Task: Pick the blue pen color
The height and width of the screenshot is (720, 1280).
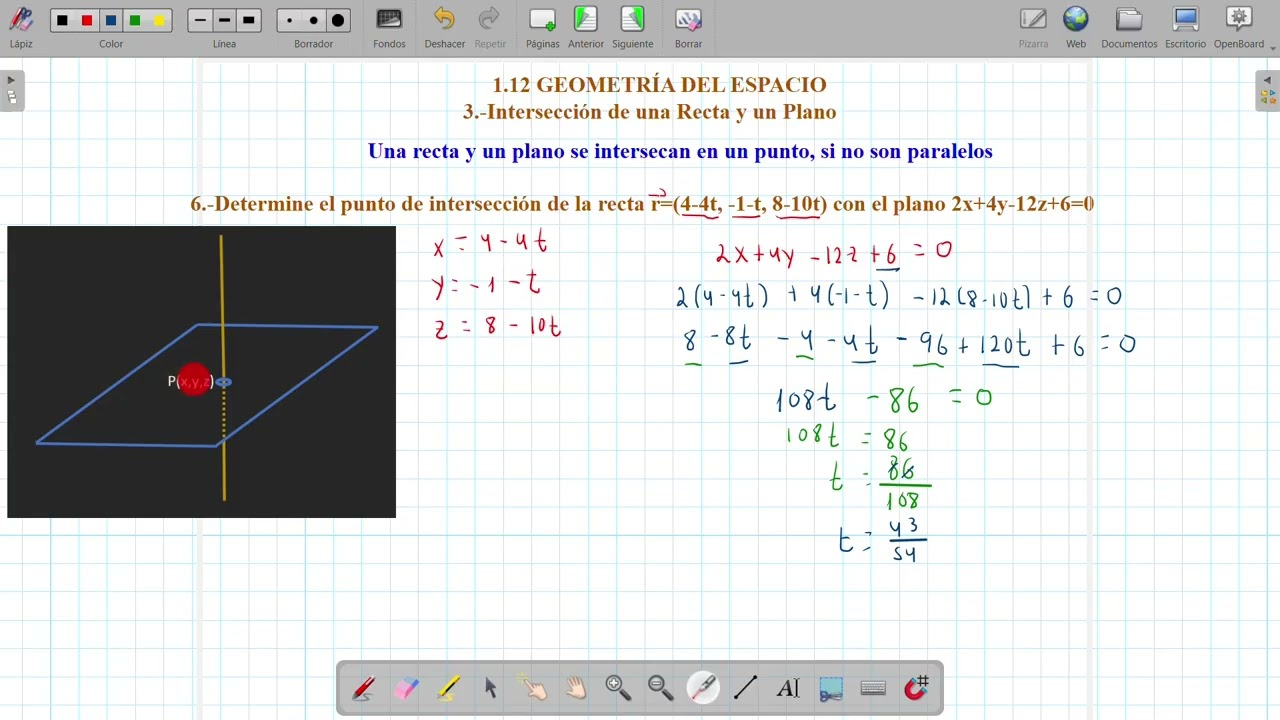Action: (111, 20)
